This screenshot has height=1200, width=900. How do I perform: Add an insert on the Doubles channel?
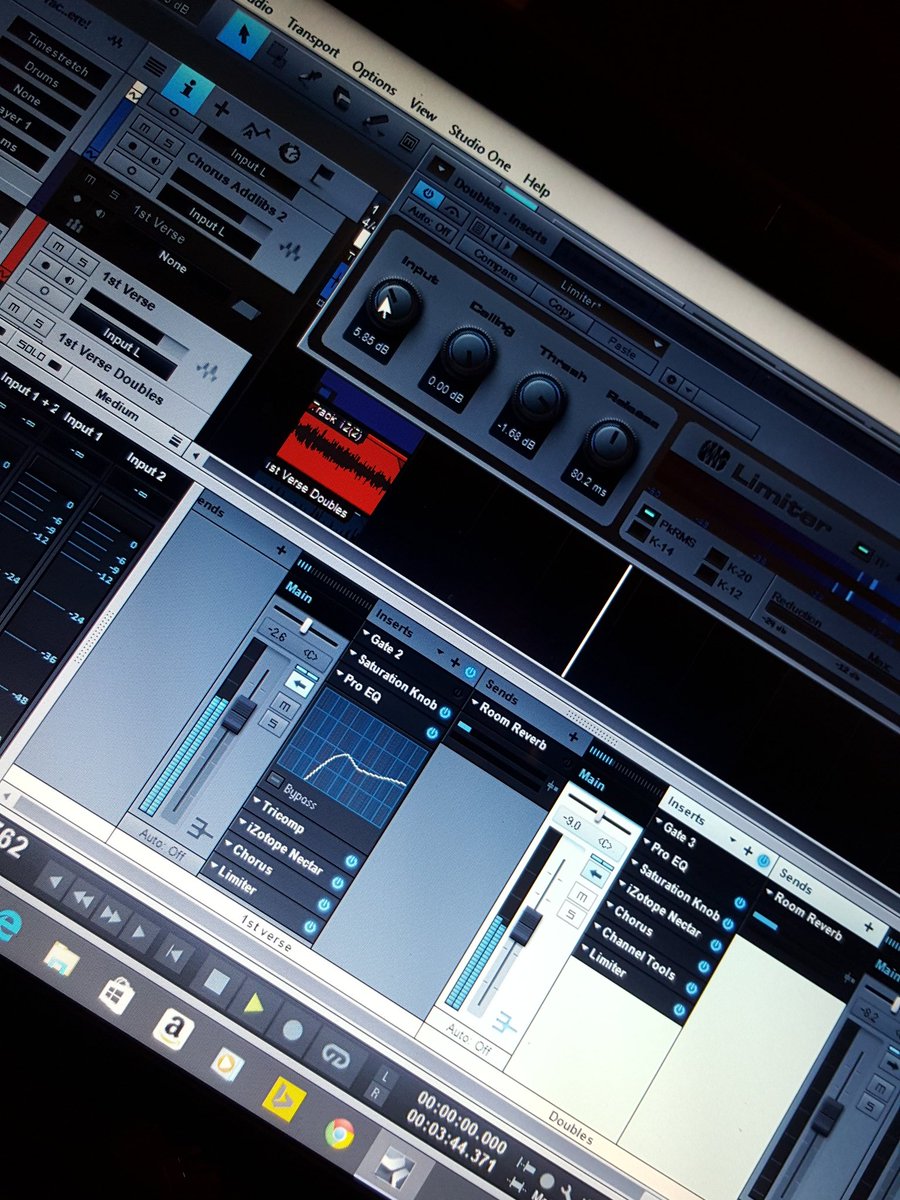point(747,851)
